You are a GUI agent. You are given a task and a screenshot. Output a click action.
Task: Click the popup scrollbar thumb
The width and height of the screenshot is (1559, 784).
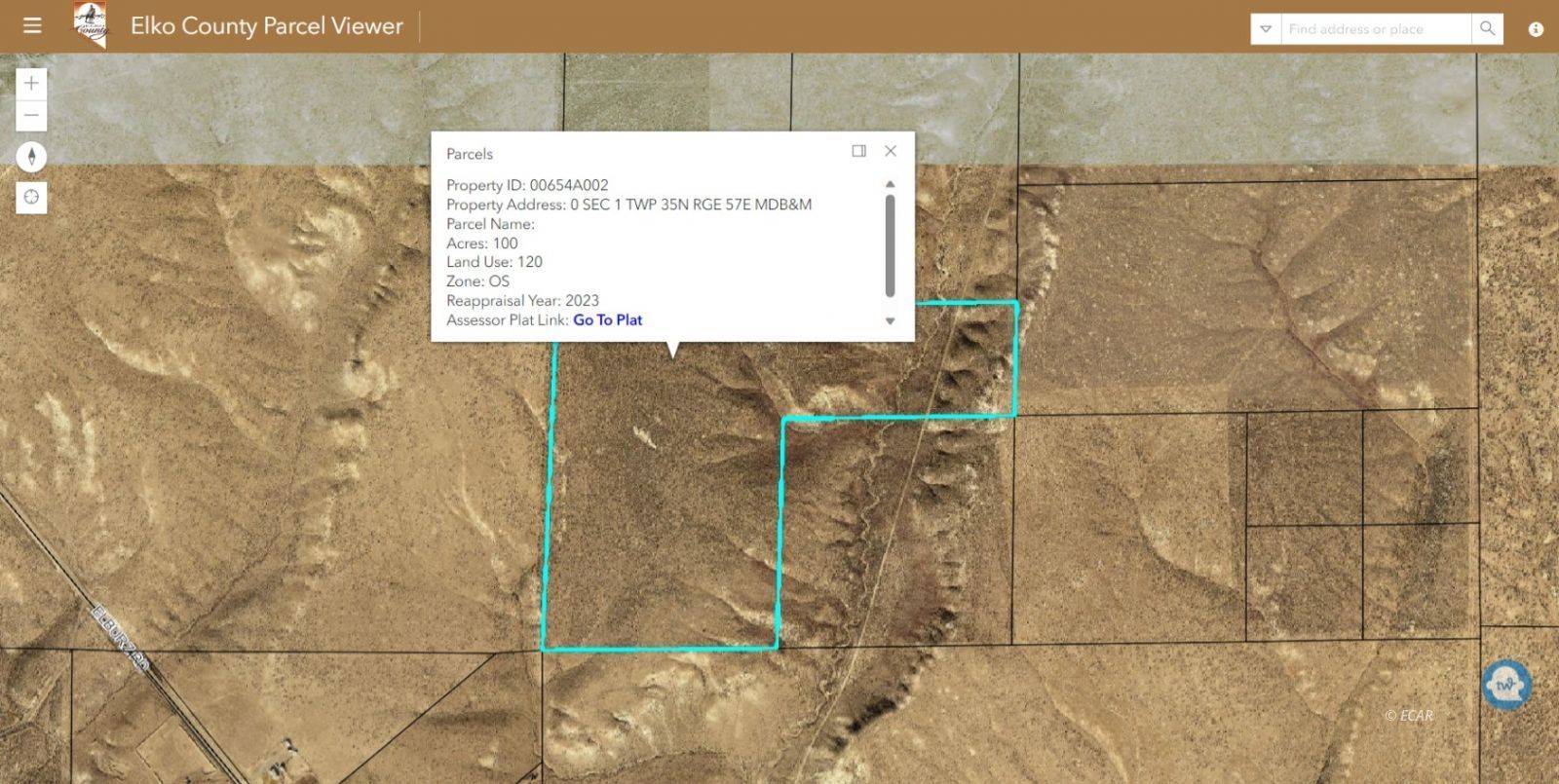click(x=890, y=245)
